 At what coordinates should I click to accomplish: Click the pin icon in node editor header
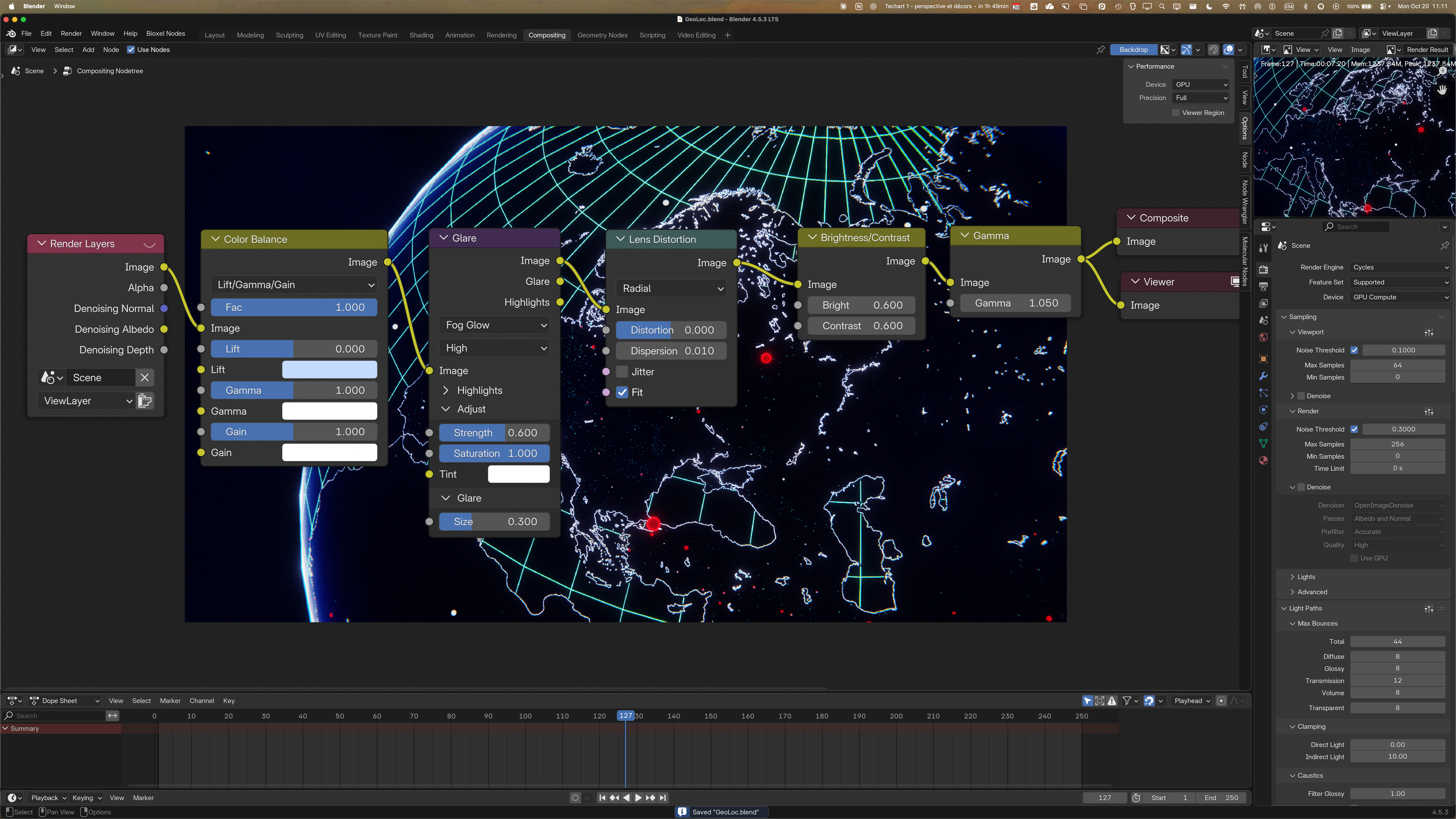[x=1100, y=50]
